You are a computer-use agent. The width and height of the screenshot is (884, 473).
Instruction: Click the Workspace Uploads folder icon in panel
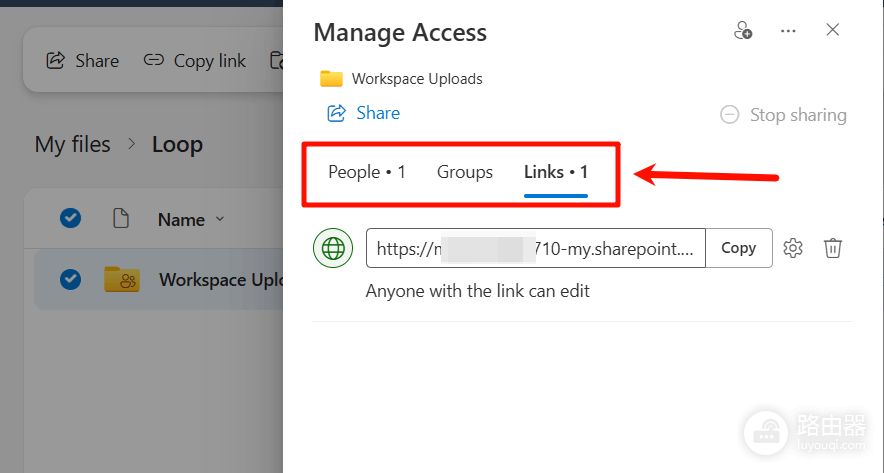pos(332,78)
